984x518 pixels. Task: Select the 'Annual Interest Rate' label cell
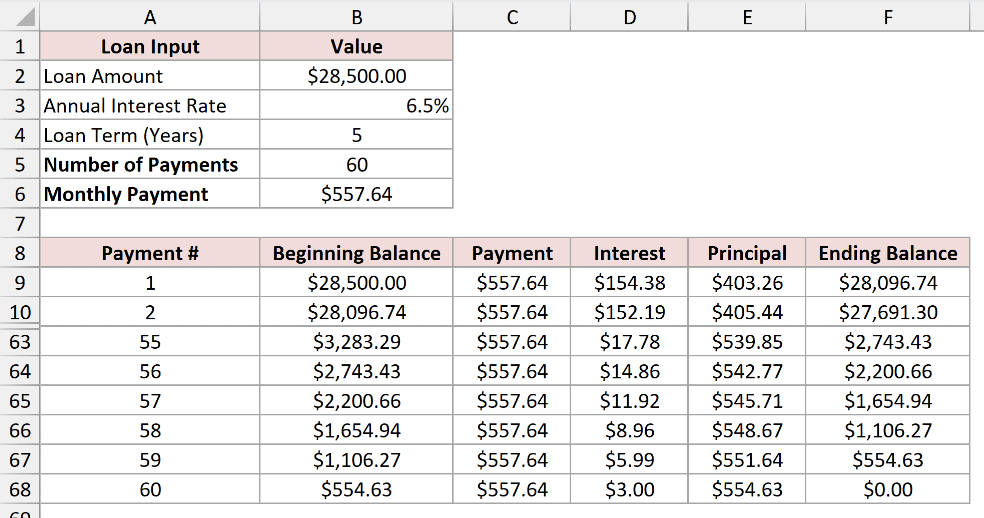[150, 105]
